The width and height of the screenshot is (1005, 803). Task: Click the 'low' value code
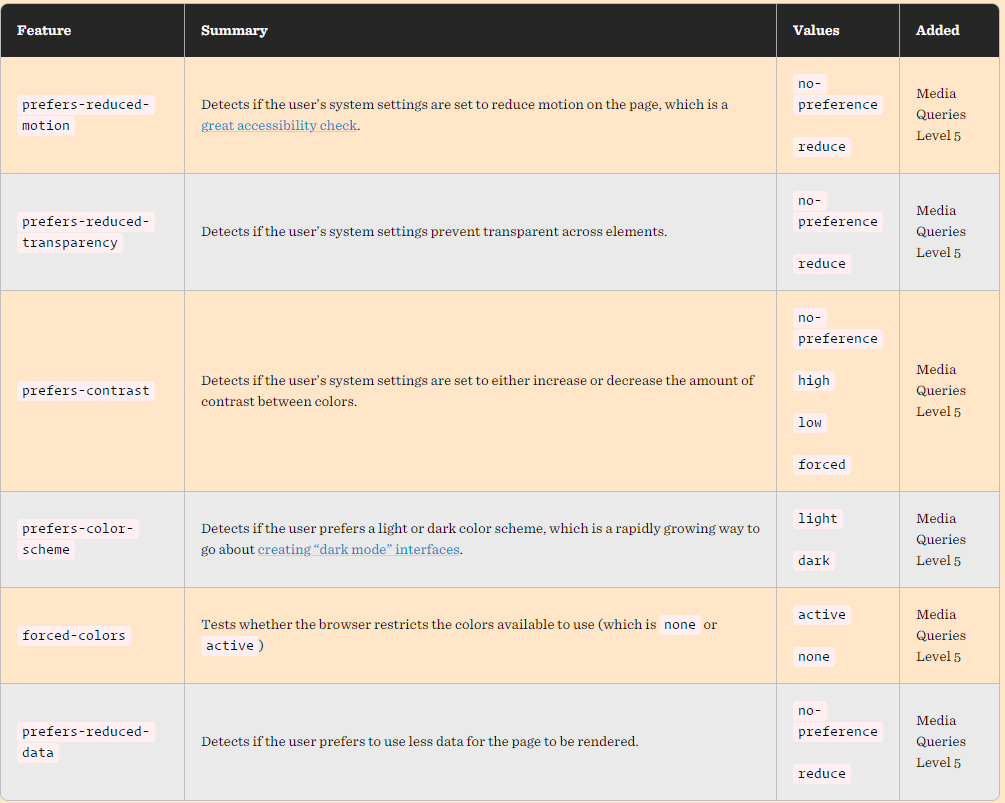click(x=810, y=423)
